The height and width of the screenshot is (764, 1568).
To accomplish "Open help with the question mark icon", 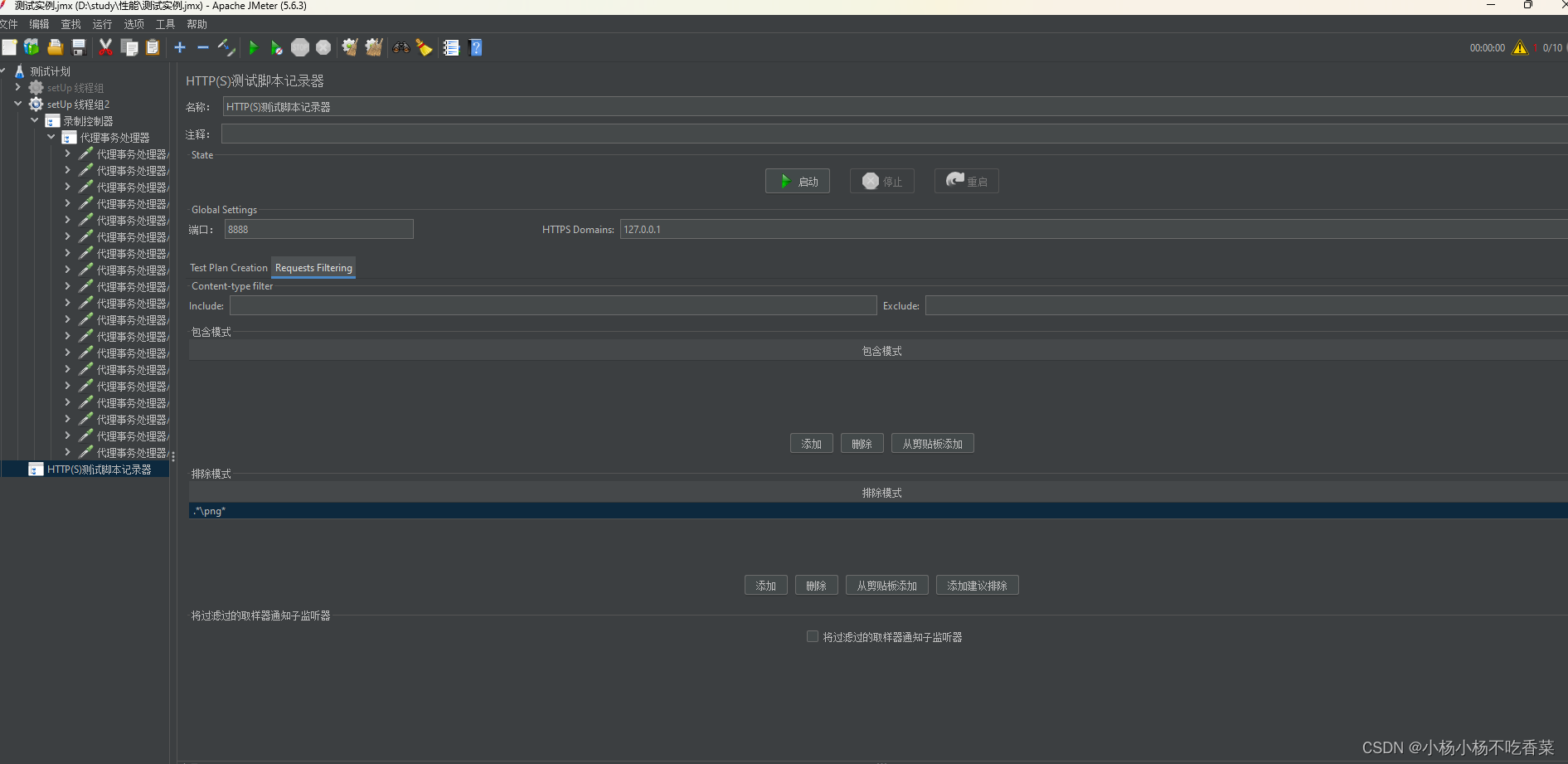I will click(x=476, y=47).
